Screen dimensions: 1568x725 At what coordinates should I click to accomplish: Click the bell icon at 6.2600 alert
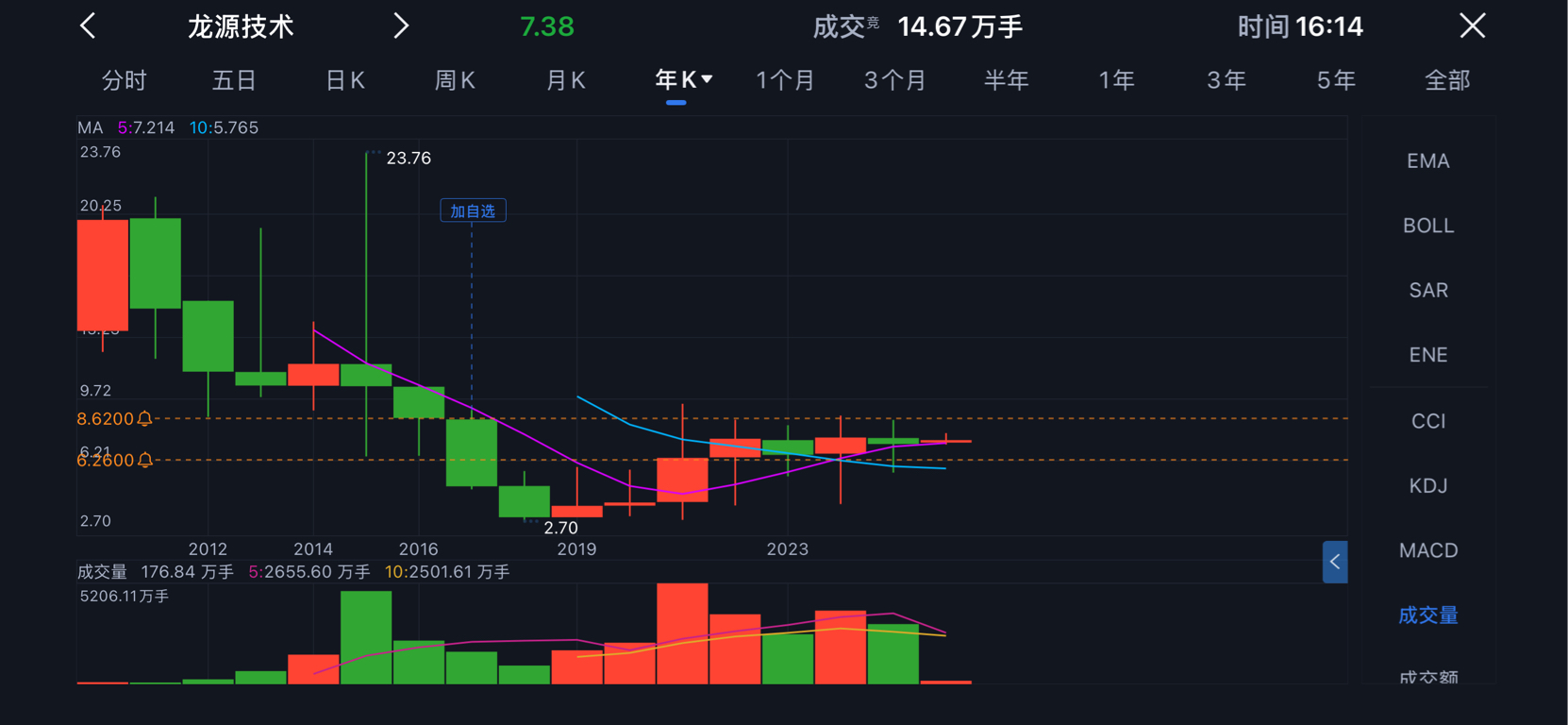(144, 460)
